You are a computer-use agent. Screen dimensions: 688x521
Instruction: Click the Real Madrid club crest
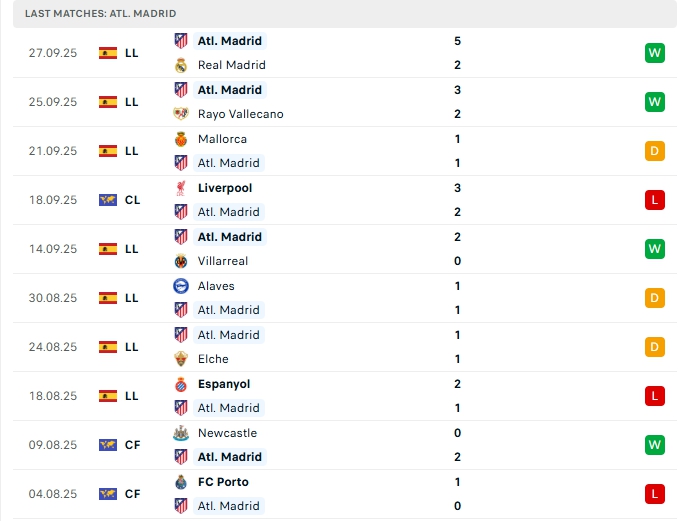coord(181,65)
